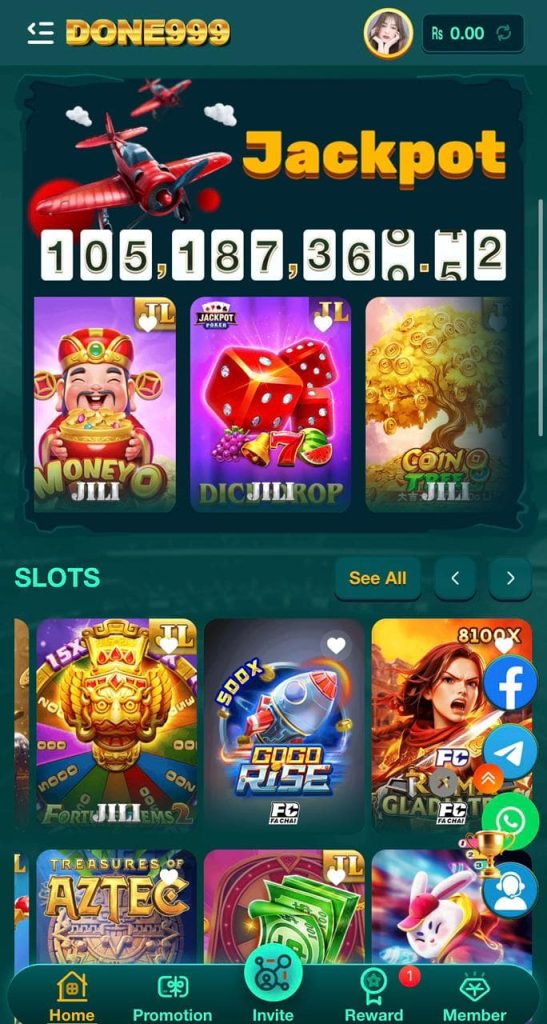Open the Facebook floating icon
The width and height of the screenshot is (547, 1024).
[x=510, y=683]
